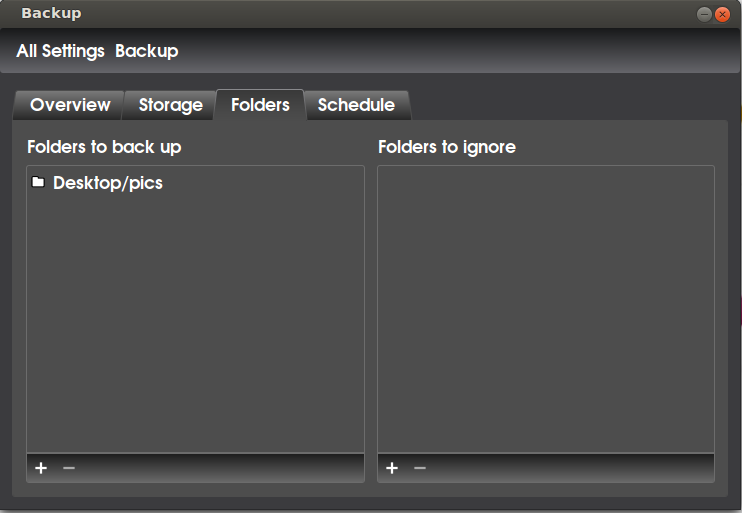Click empty toolbar strip under ignore list
Viewport: 742px width, 513px height.
[570, 468]
